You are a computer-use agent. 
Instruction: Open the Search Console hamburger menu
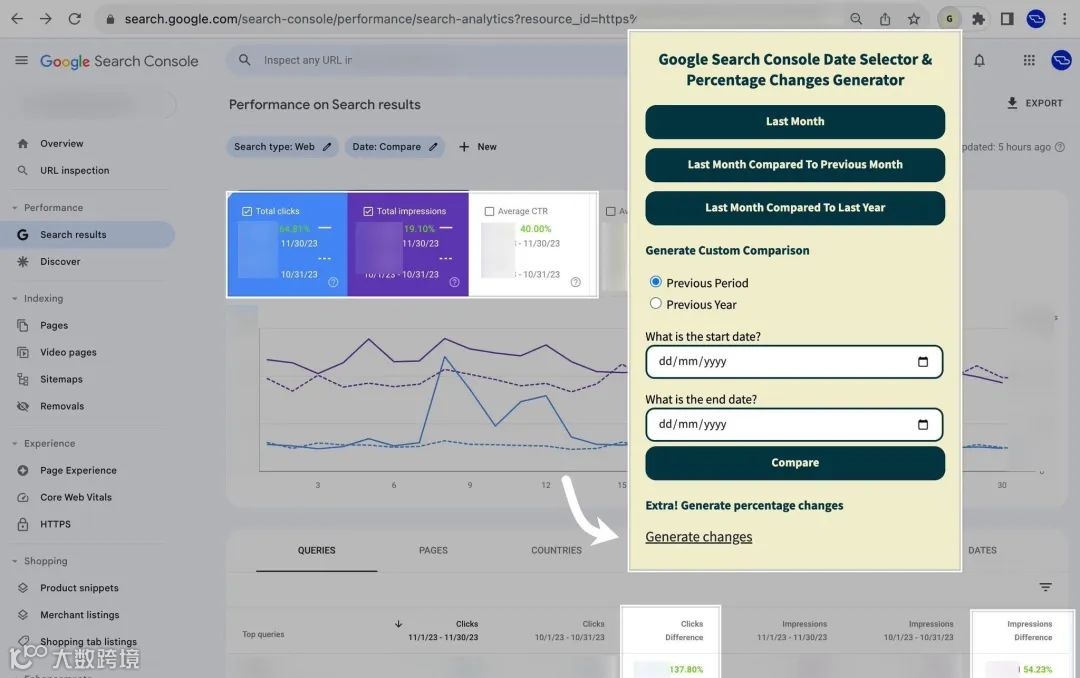pos(21,61)
